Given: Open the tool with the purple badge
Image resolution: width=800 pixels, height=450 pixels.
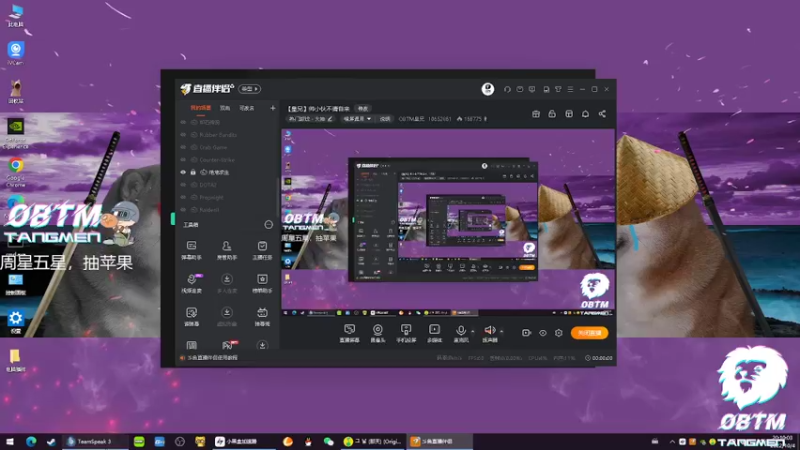Looking at the screenshot, I should click(191, 284).
